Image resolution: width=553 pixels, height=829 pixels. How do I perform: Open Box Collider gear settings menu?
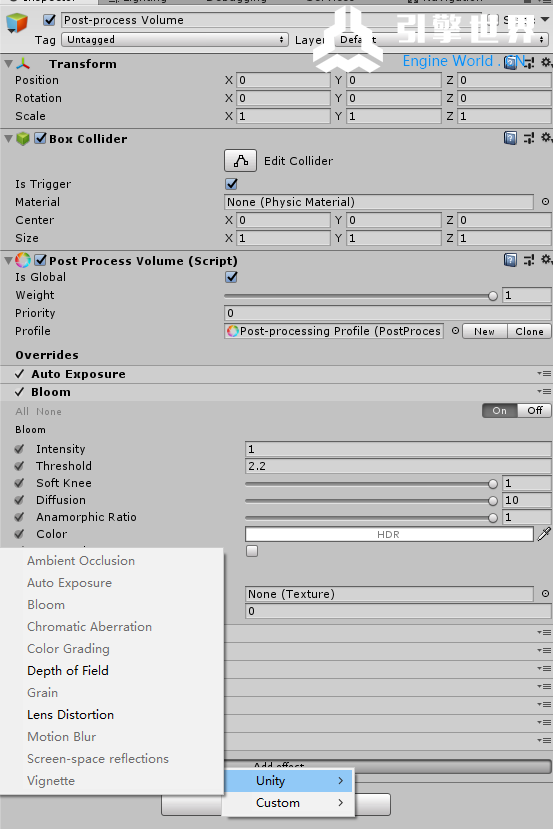pos(547,139)
